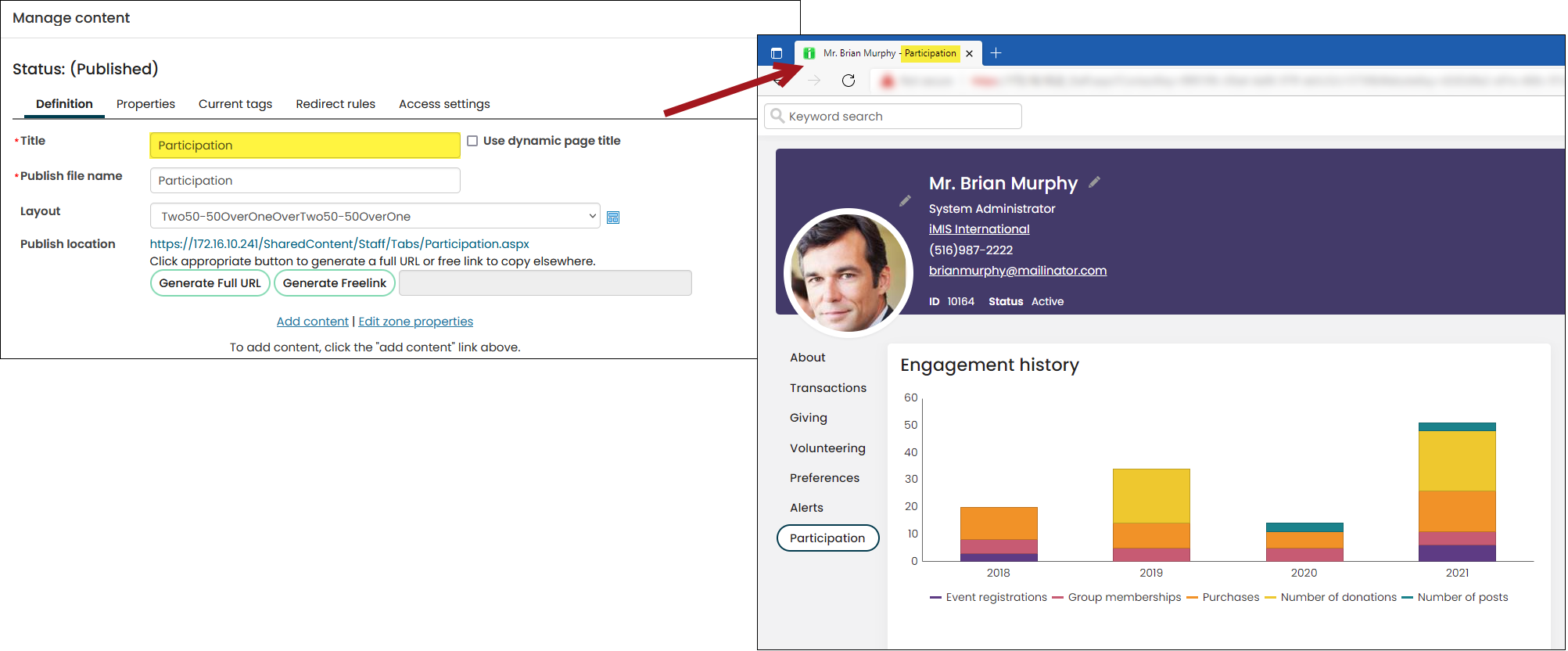
Task: Switch to the Properties tab
Action: pyautogui.click(x=145, y=104)
